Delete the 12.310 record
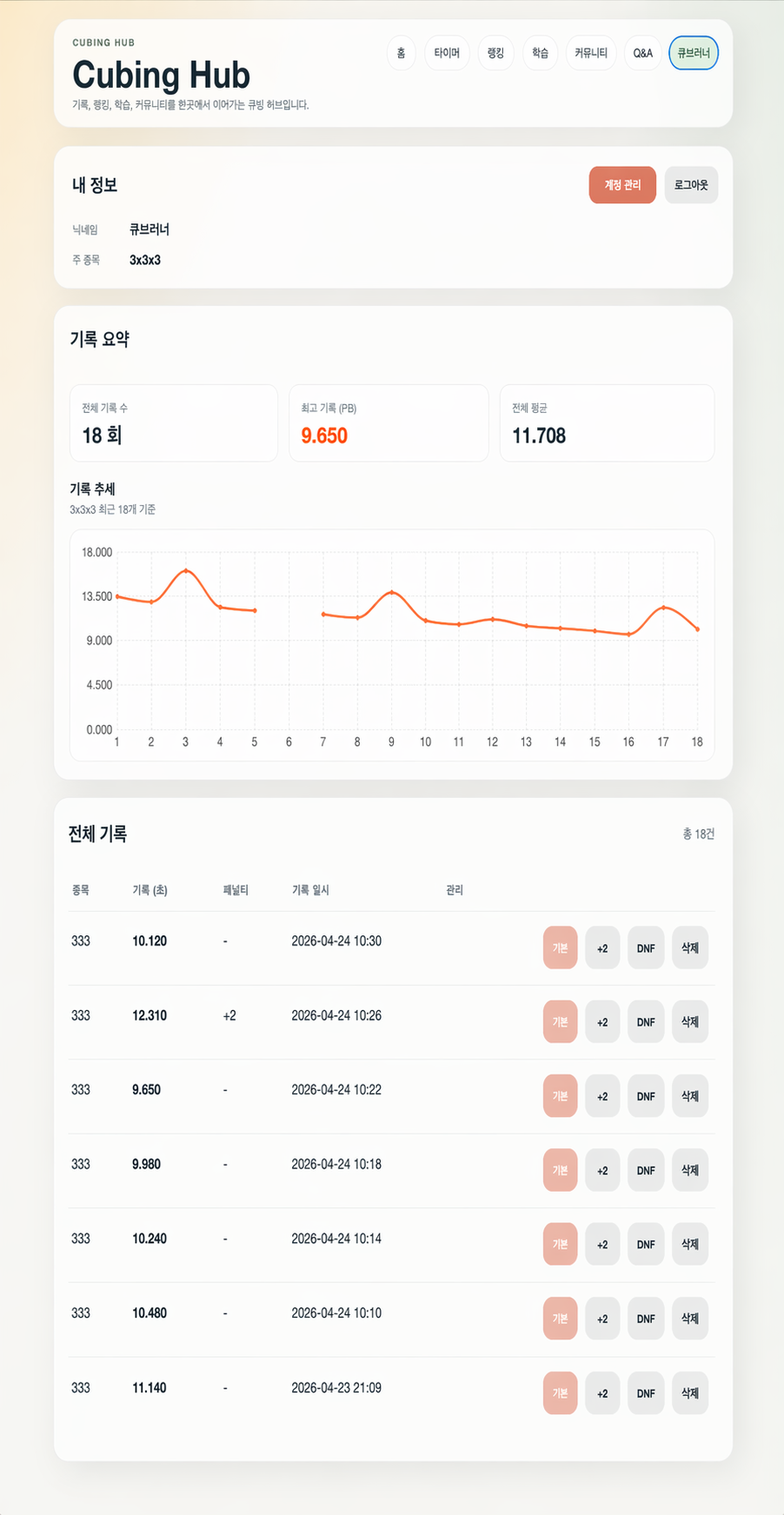Viewport: 784px width, 1515px height. click(x=690, y=1021)
